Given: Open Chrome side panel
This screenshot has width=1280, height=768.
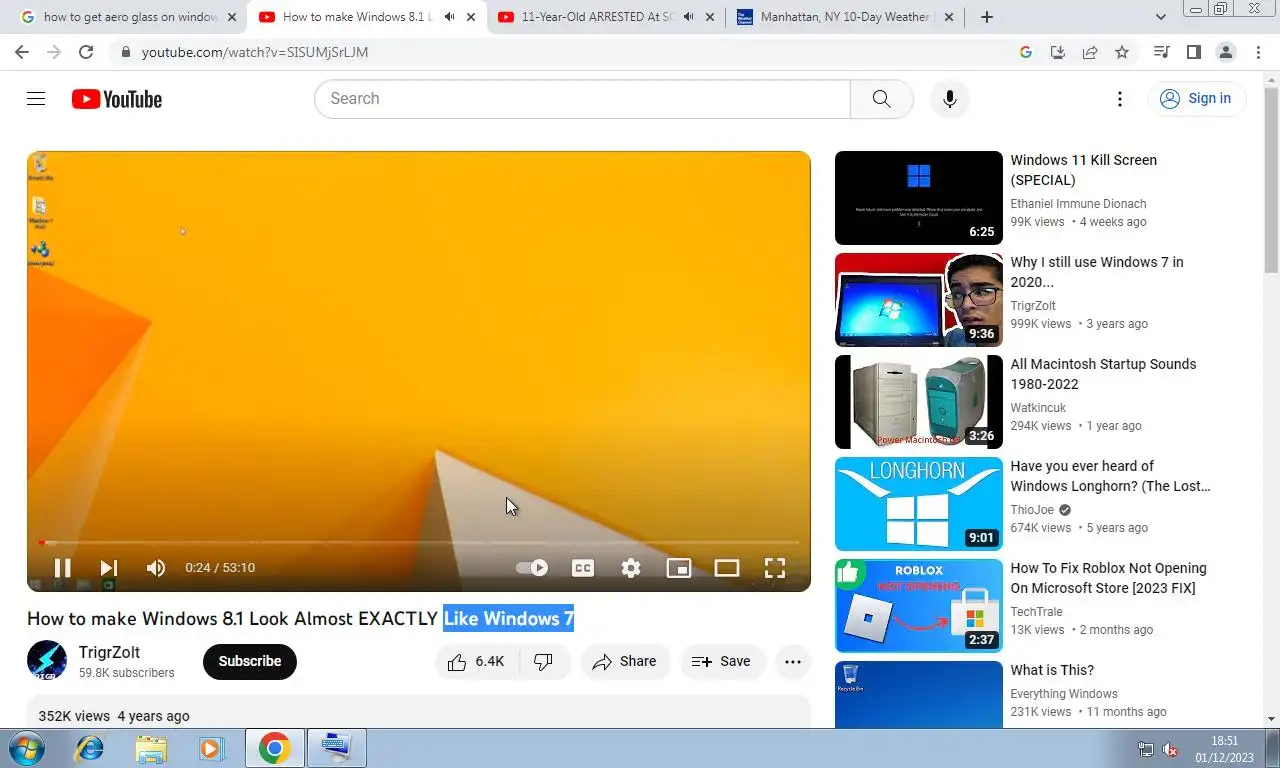Looking at the screenshot, I should click(1193, 52).
